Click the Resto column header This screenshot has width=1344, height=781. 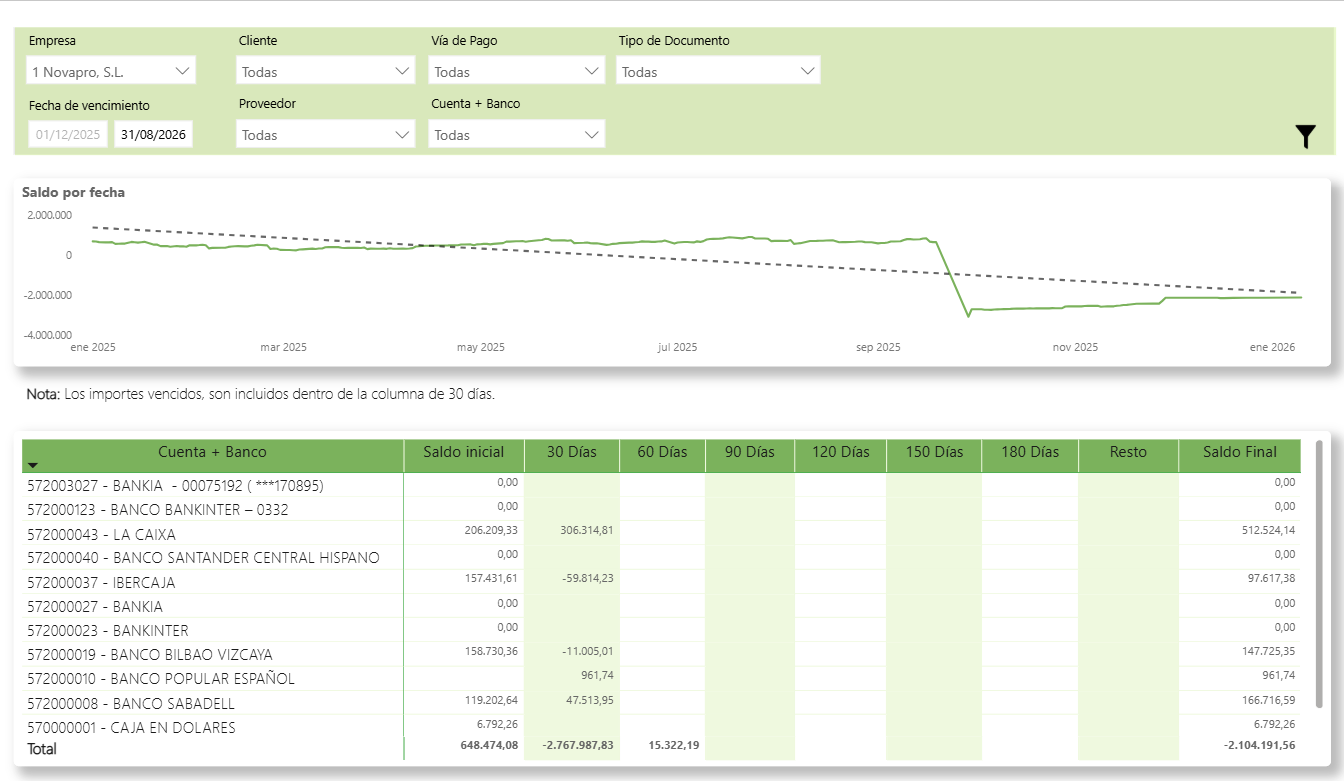1127,452
